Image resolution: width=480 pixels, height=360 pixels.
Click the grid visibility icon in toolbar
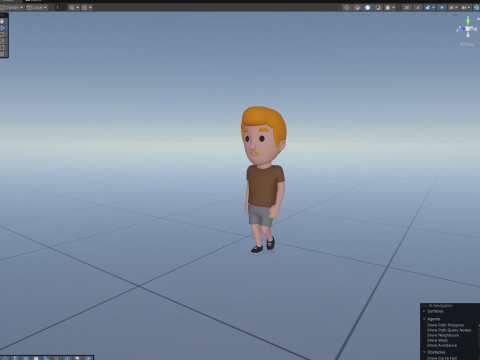tap(452, 7)
